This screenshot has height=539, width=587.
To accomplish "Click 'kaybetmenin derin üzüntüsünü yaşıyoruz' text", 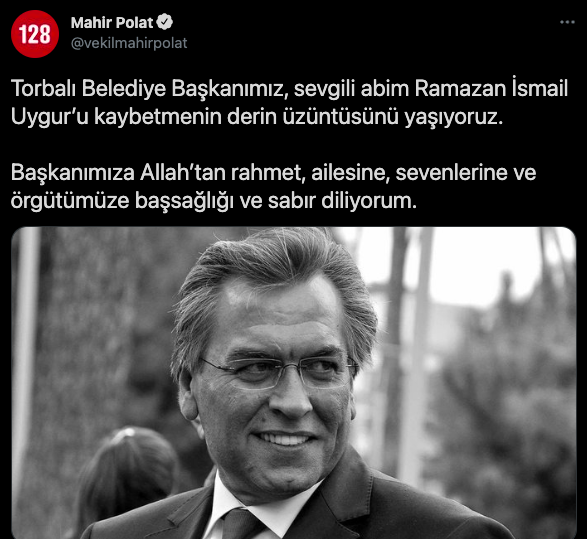I will click(x=298, y=117).
